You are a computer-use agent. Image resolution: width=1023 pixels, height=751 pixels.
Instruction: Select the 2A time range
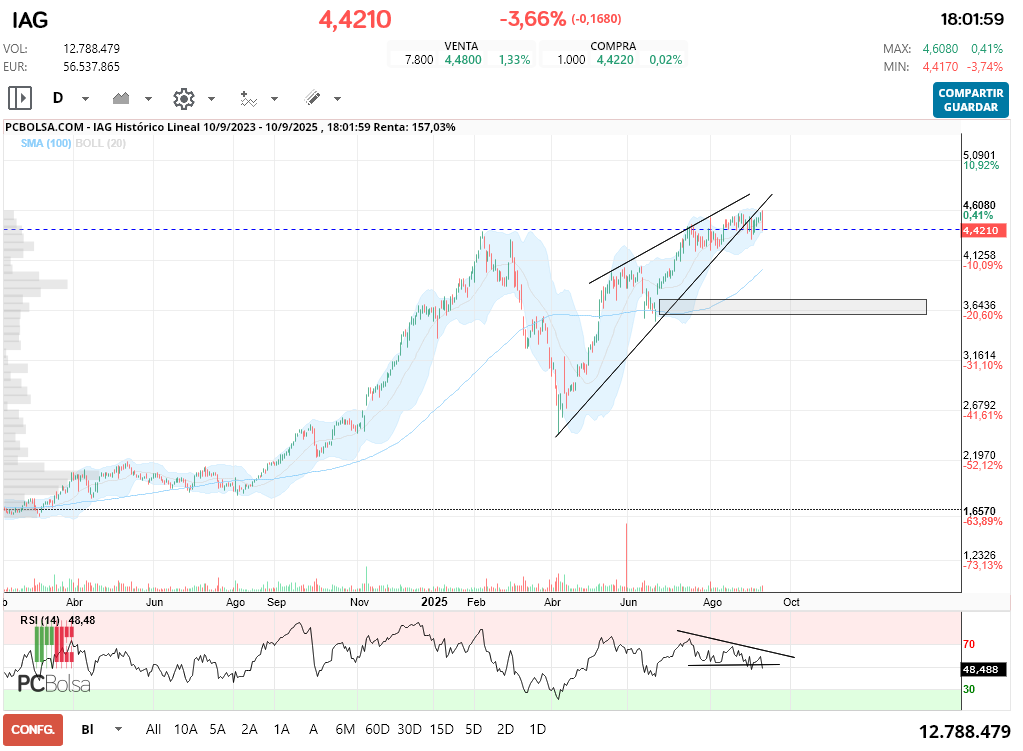[x=249, y=729]
